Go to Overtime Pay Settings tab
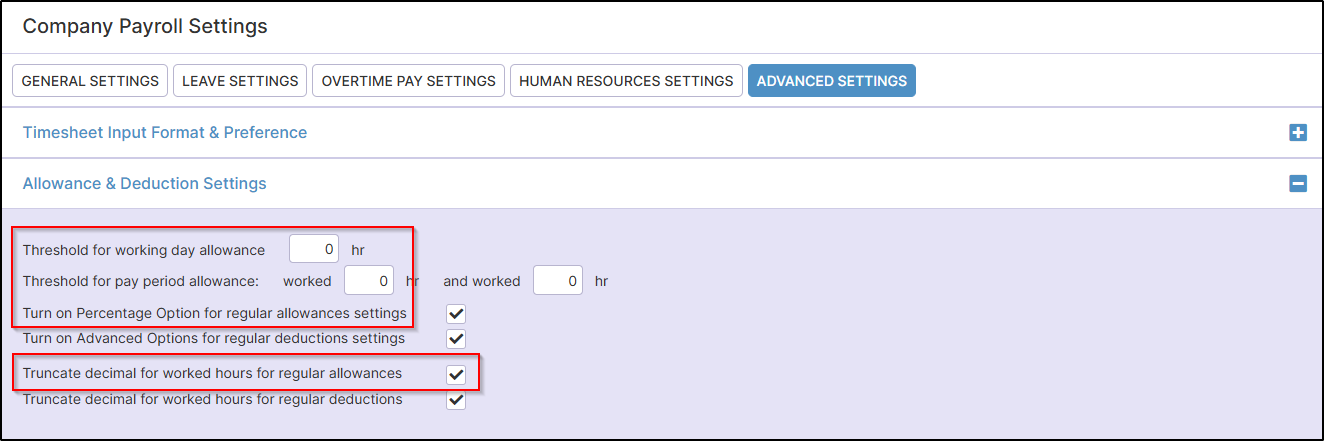 408,81
